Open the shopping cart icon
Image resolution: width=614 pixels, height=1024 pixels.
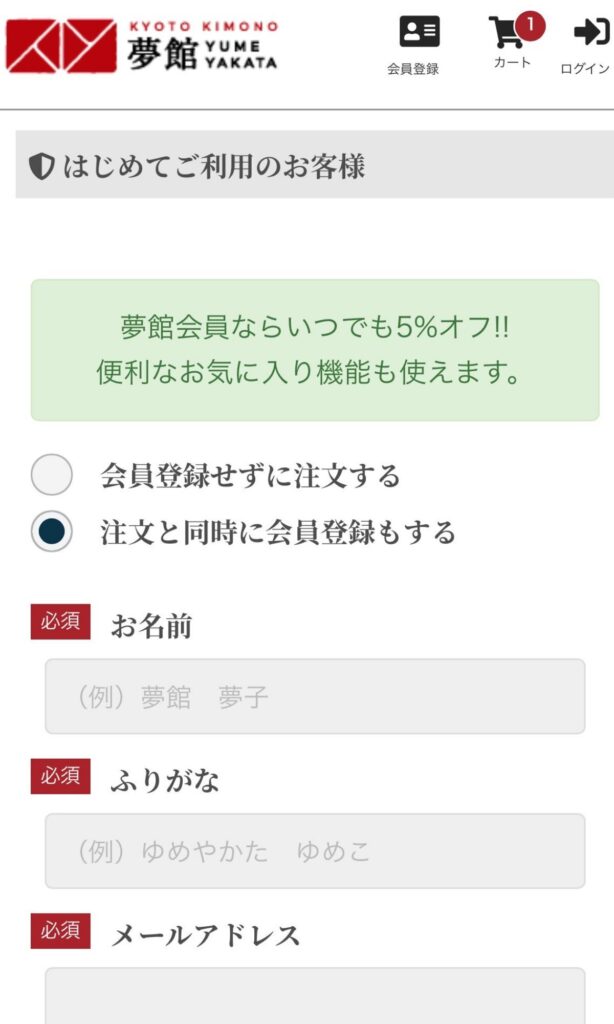coord(507,33)
